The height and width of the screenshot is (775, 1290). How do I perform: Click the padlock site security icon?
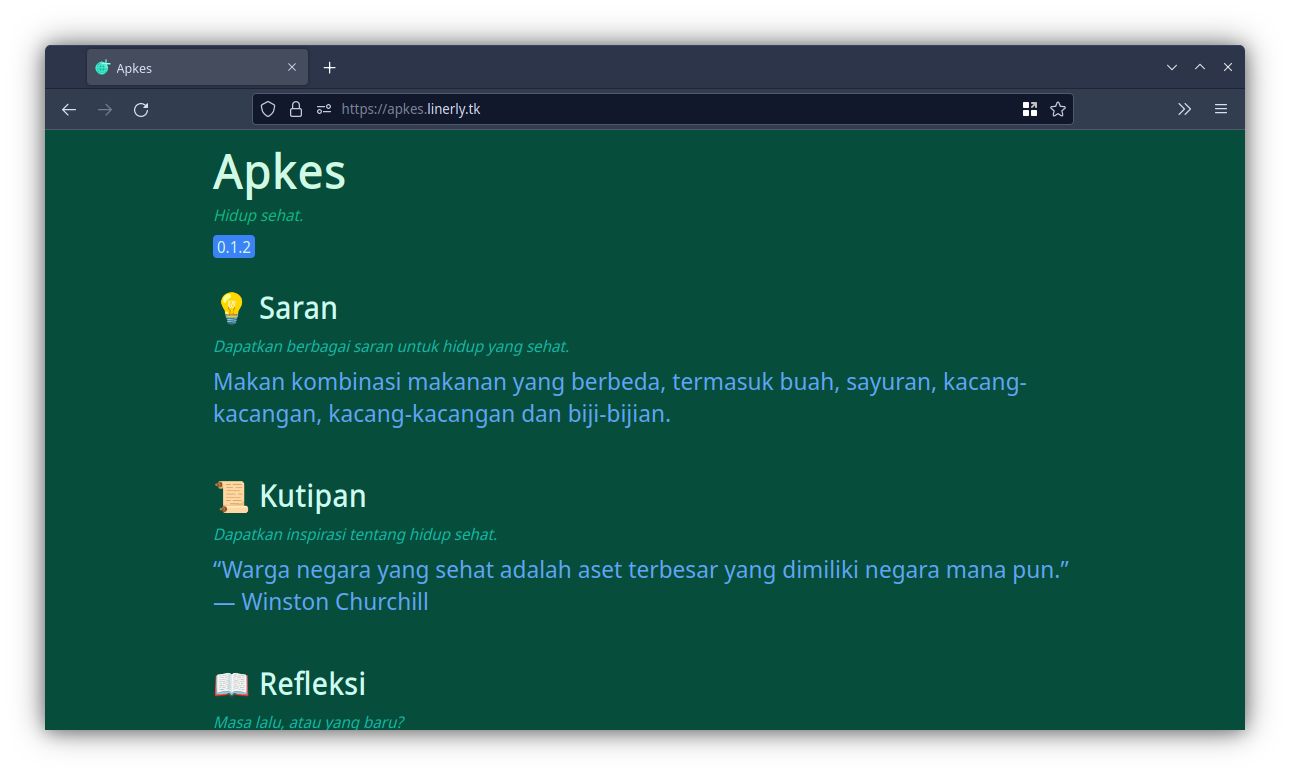coord(296,109)
